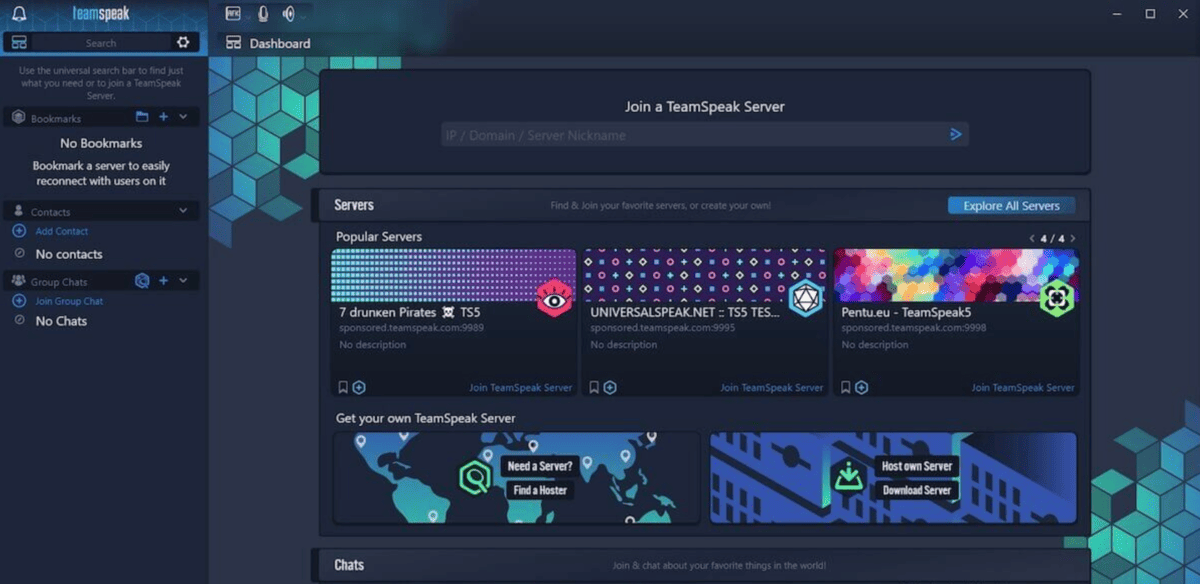Bookmark the 7 drunken Pirates server
Image resolution: width=1200 pixels, height=584 pixels.
(341, 387)
